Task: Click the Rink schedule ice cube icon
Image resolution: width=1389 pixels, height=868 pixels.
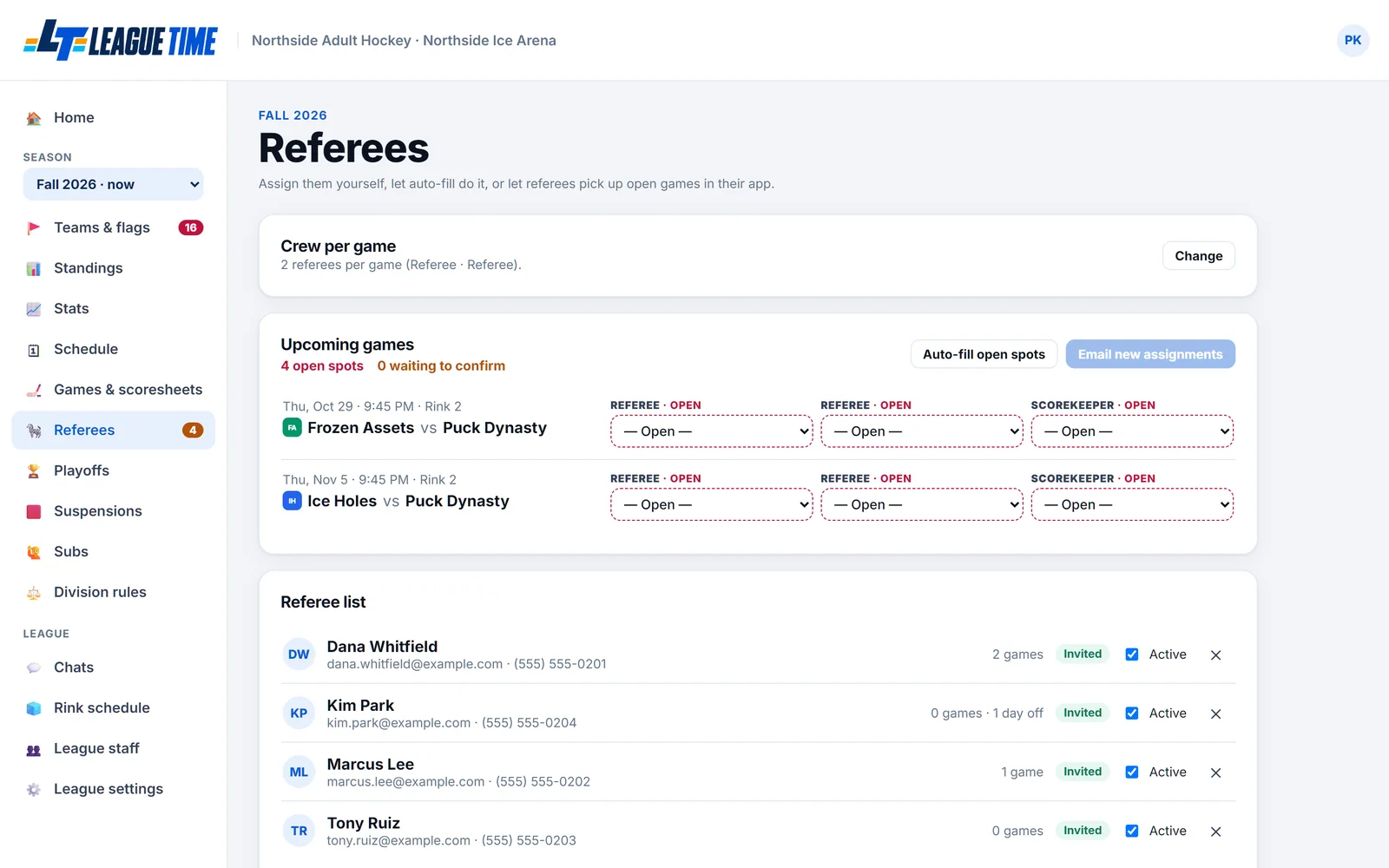Action: coord(34,708)
